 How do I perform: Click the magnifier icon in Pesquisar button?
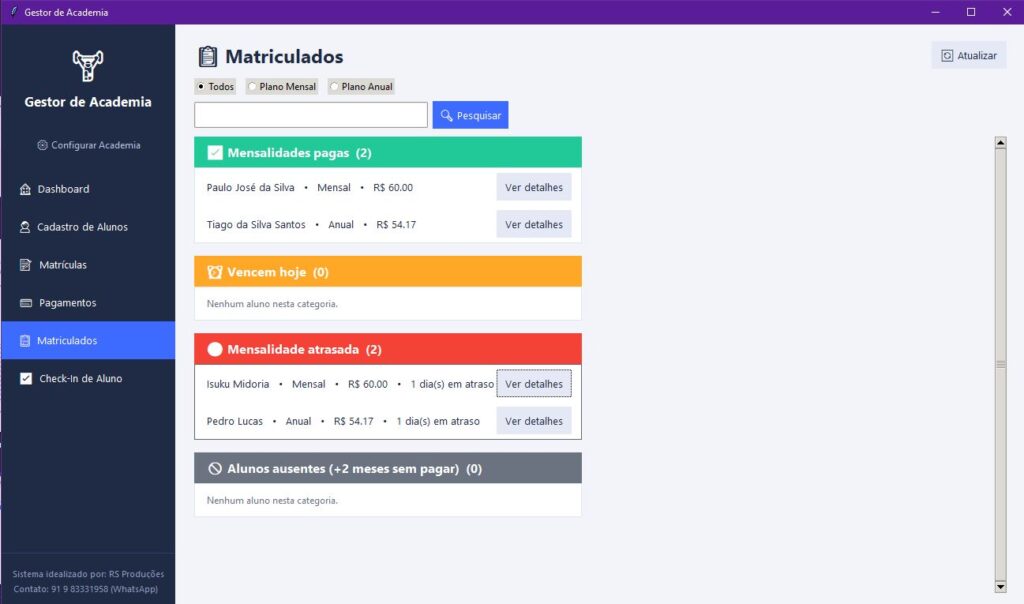[447, 116]
